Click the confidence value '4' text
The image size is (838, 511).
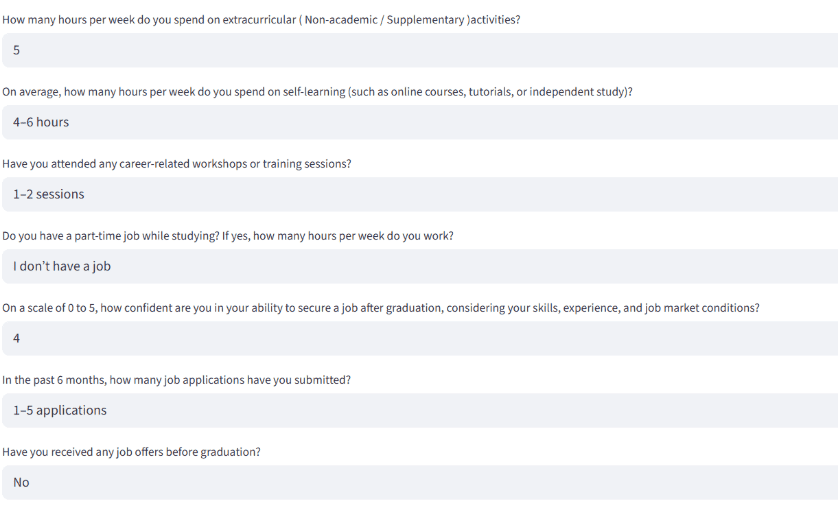16,338
